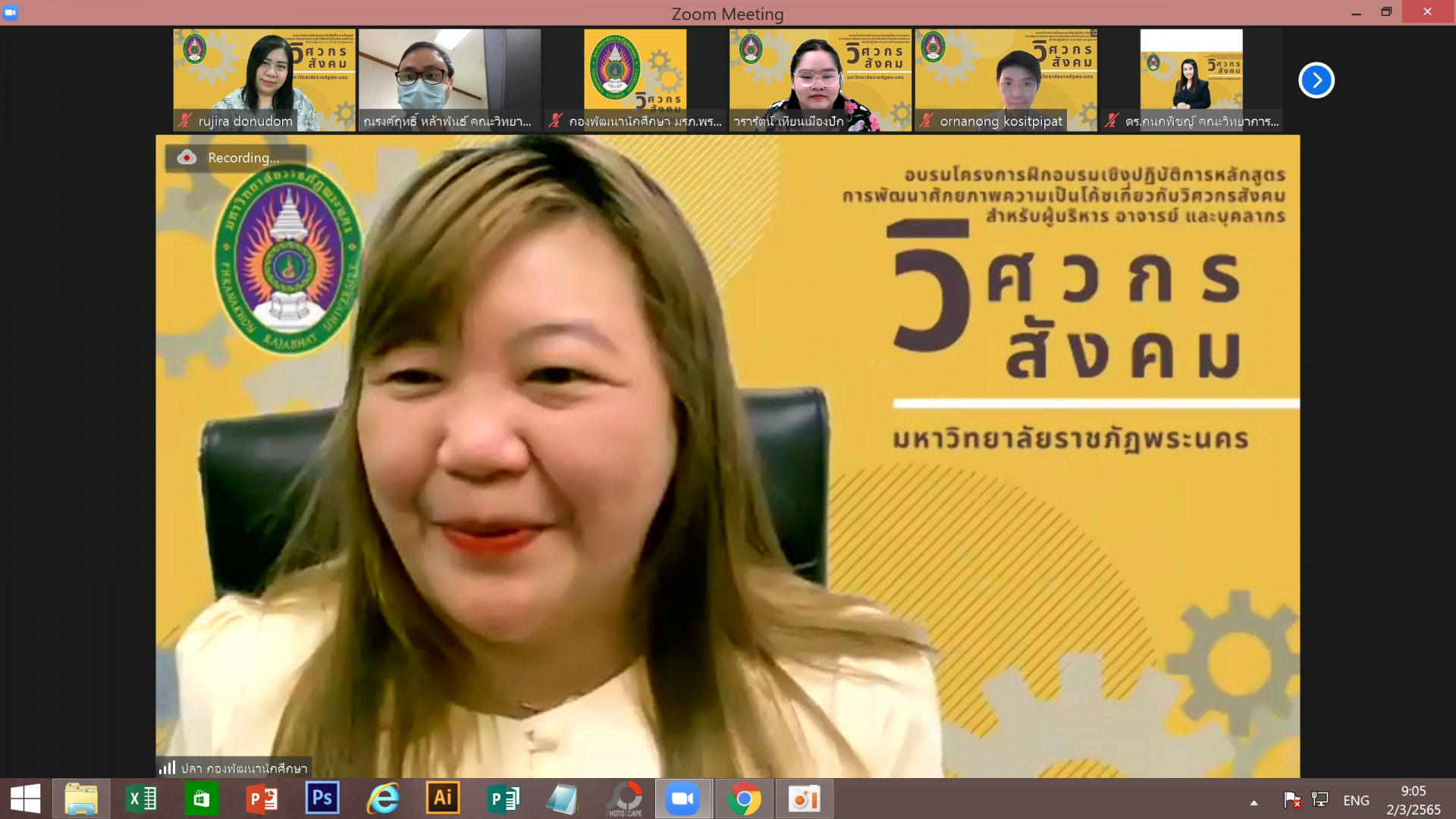The width and height of the screenshot is (1456, 819).
Task: Show hidden system tray icons
Action: 1254,802
